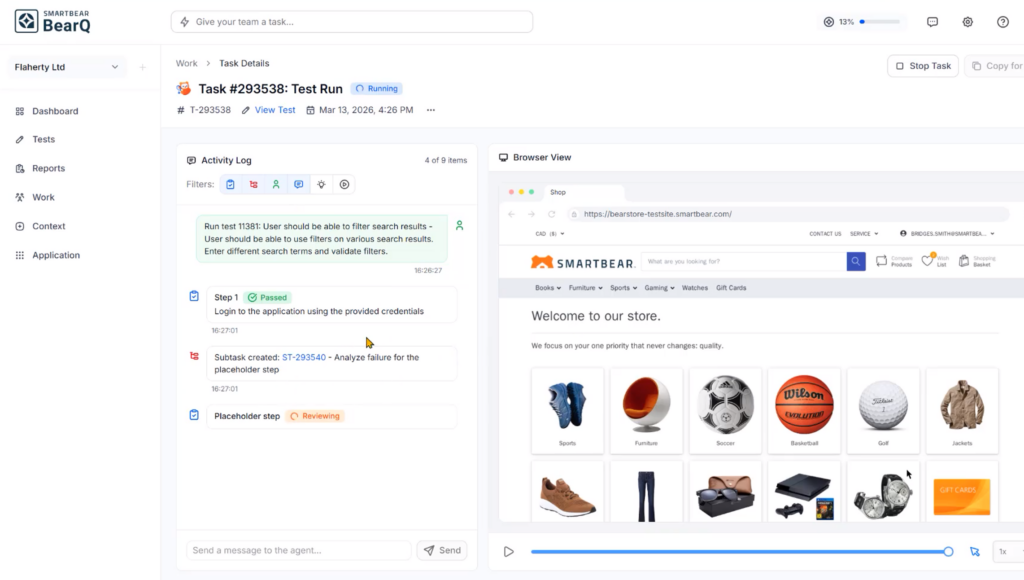This screenshot has width=1024, height=580.
Task: Go to Dashboard in the sidebar
Action: click(x=55, y=111)
